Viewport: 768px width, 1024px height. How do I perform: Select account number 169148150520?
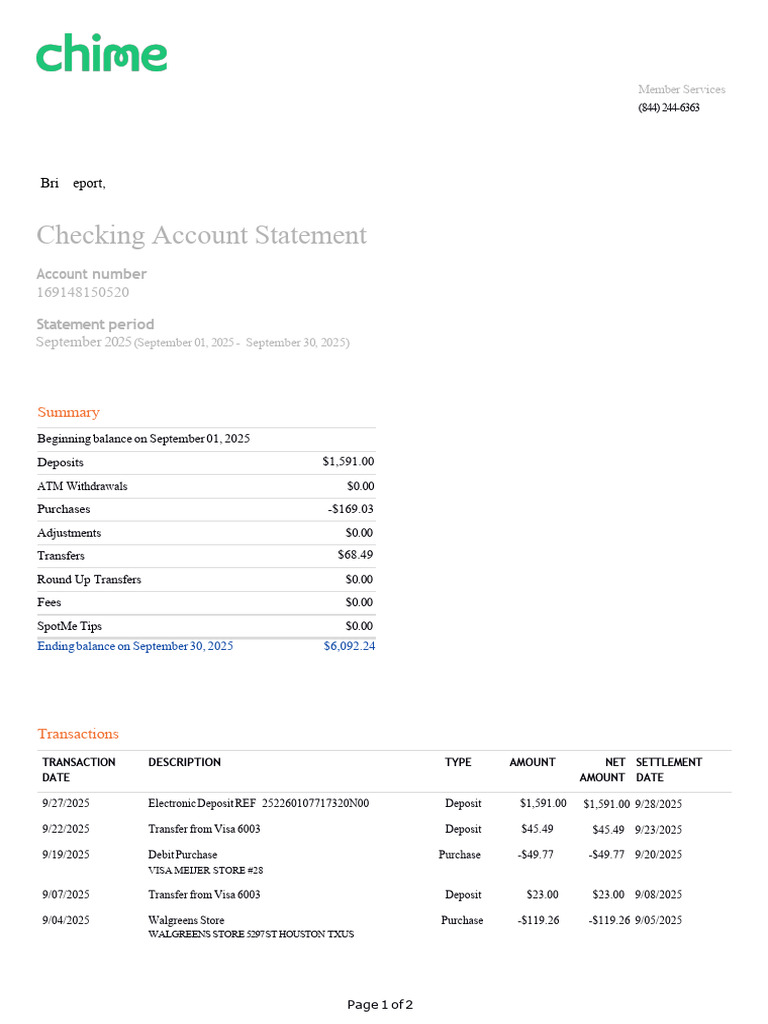point(83,292)
